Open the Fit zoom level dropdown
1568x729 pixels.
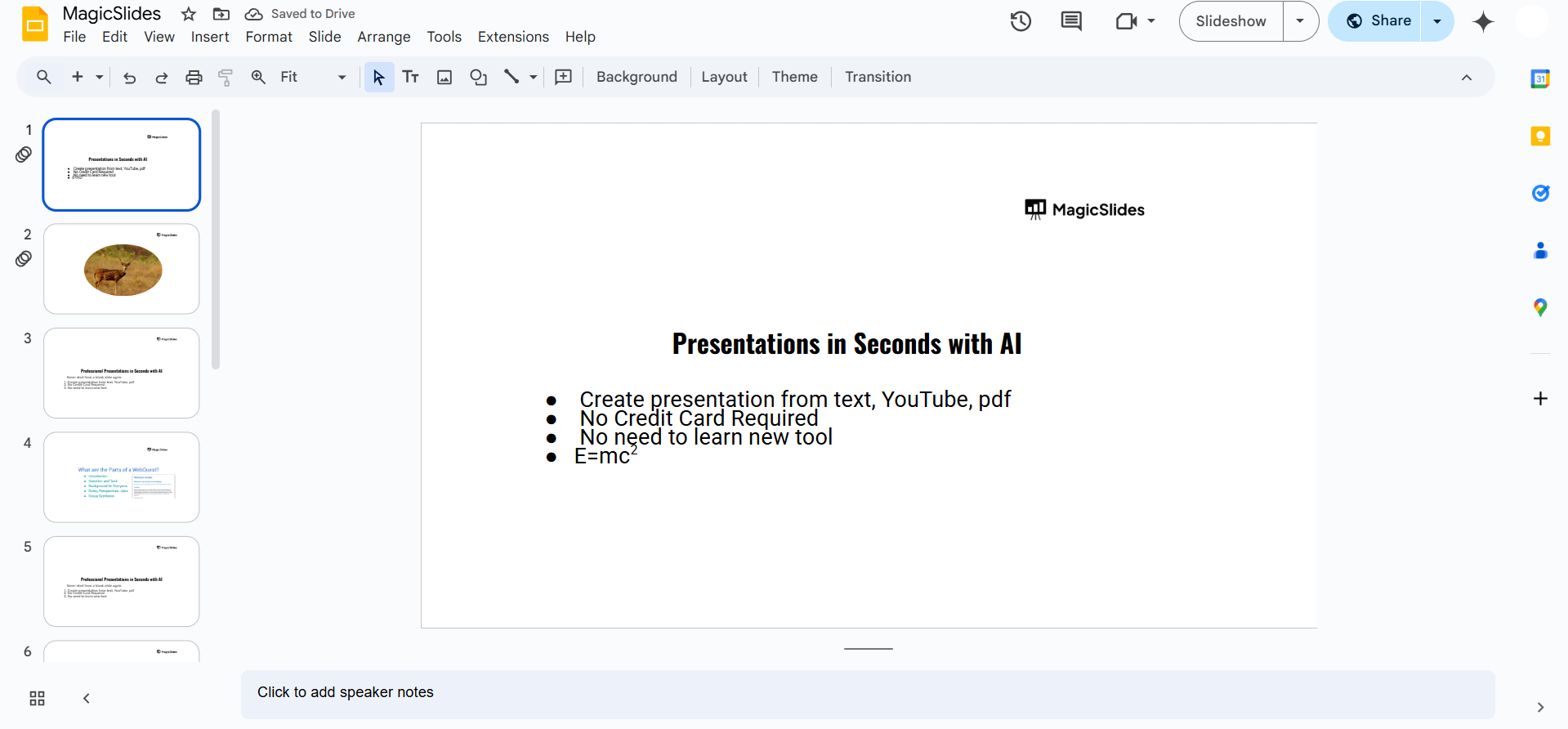click(314, 77)
